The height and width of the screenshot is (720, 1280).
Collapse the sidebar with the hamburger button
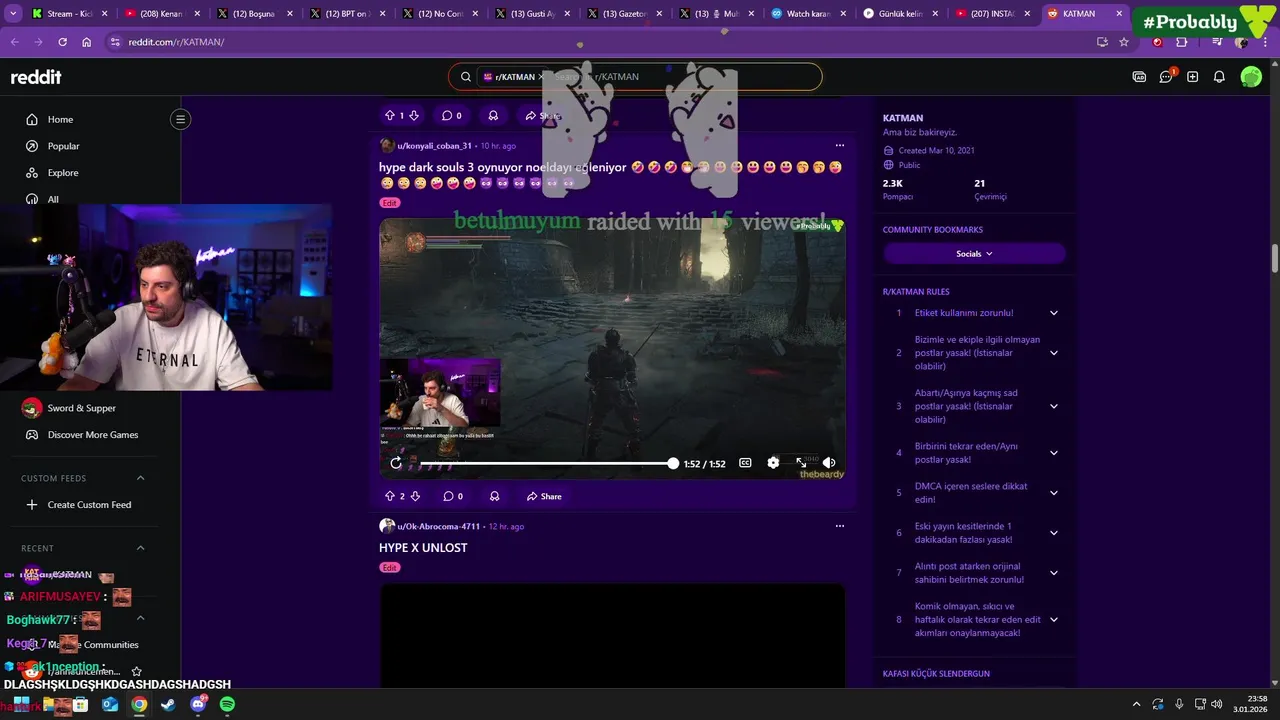180,119
